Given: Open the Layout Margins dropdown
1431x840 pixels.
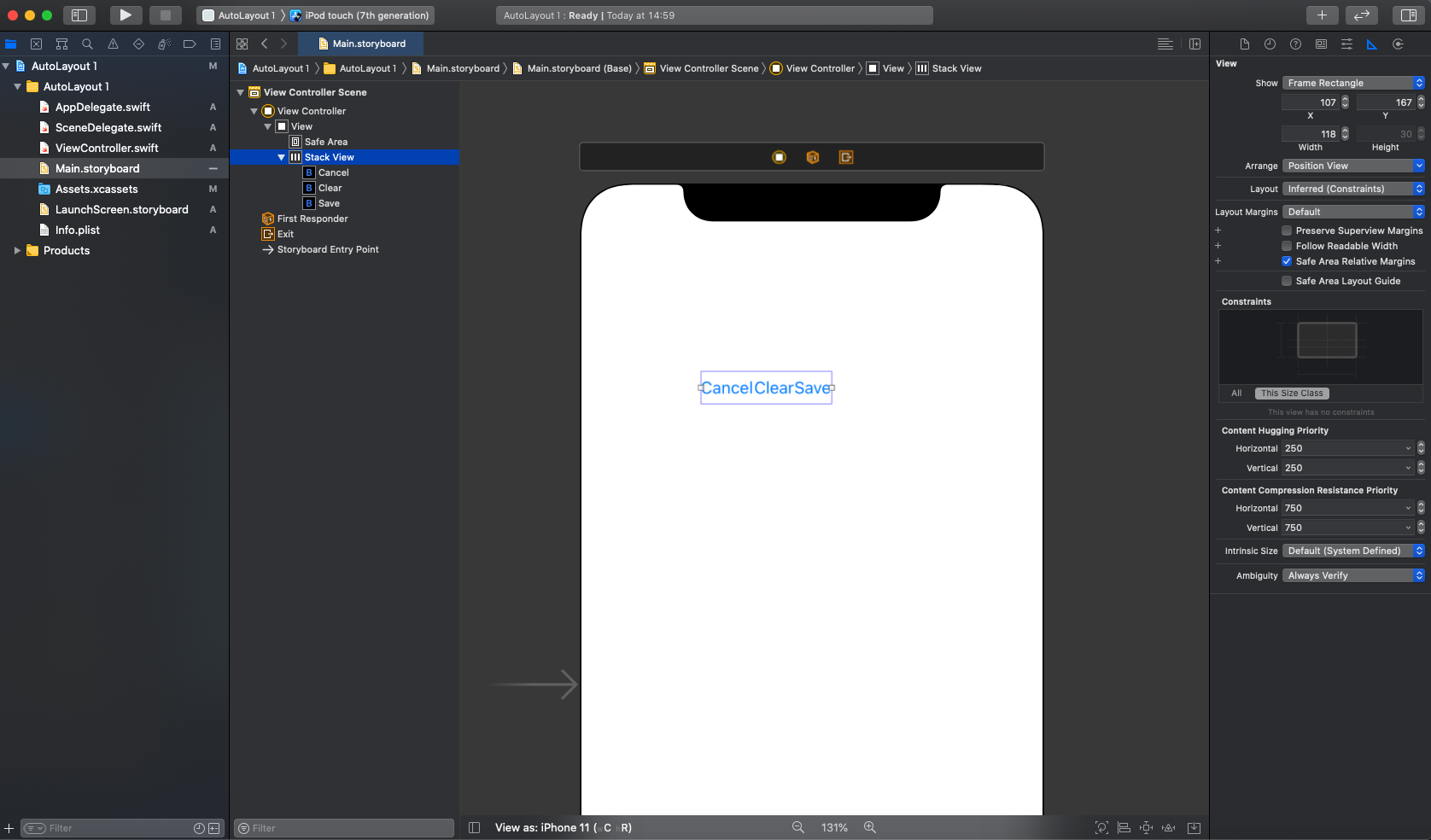Looking at the screenshot, I should coord(1353,212).
